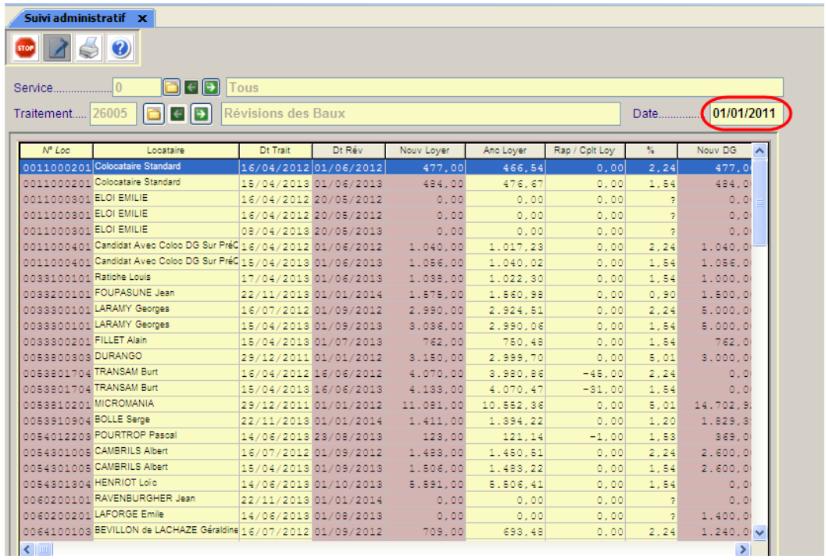Click the printer icon
The image size is (826, 560).
tap(89, 47)
